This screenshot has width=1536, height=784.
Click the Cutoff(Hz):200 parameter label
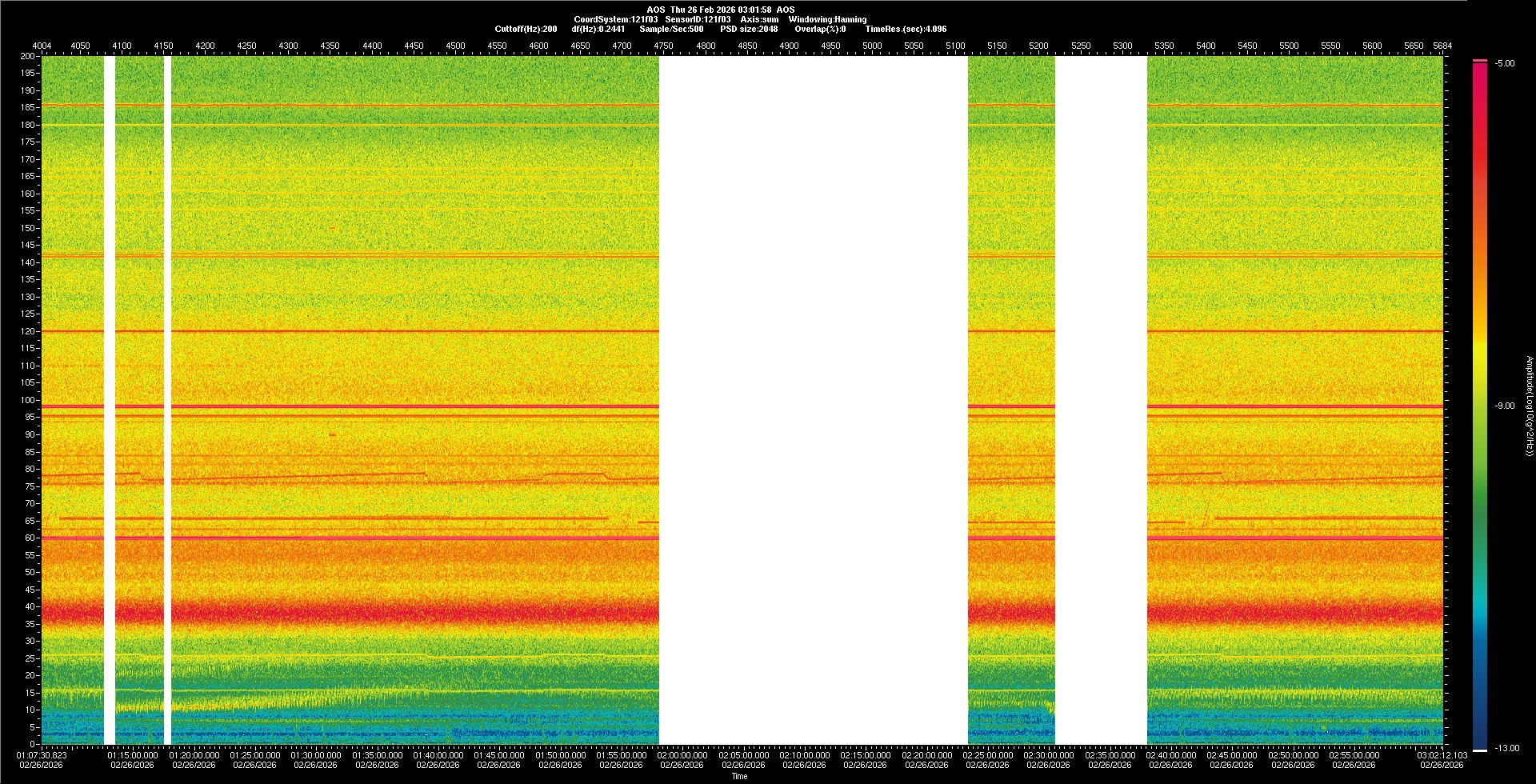click(x=526, y=29)
